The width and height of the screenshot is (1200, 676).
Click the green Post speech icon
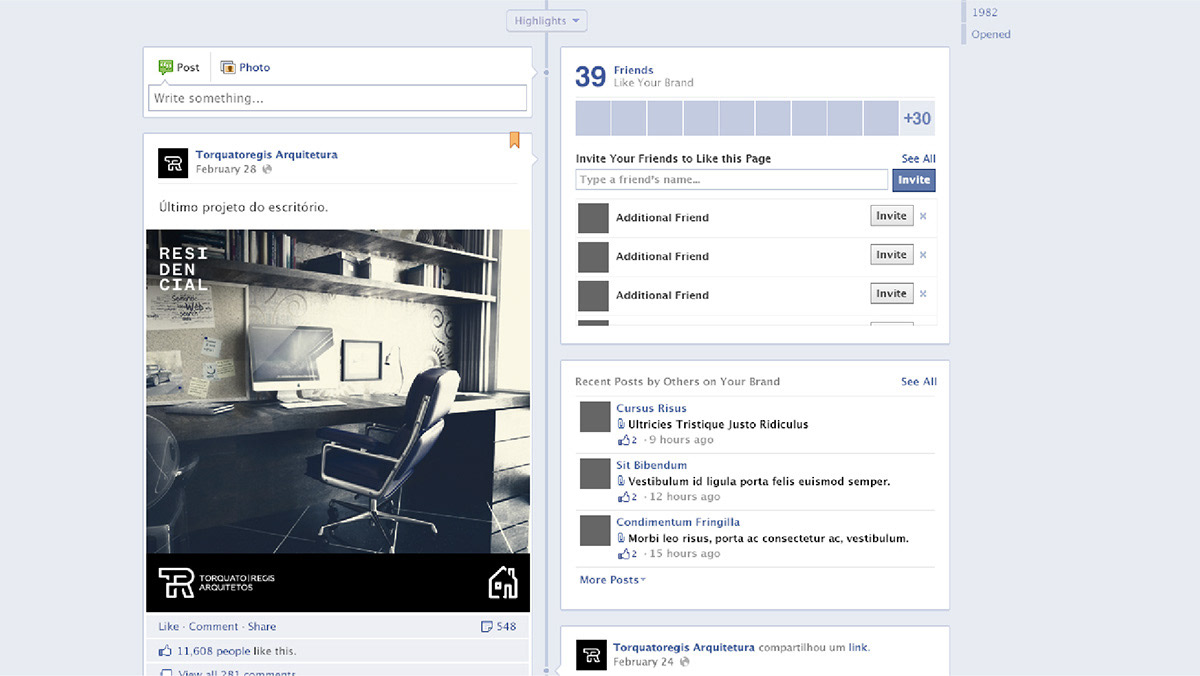166,67
